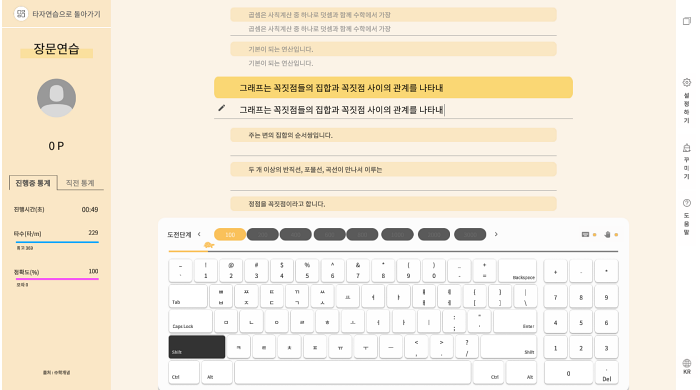Click the ㅂ key on virtual keyboard
The width and height of the screenshot is (700, 390).
(221, 296)
